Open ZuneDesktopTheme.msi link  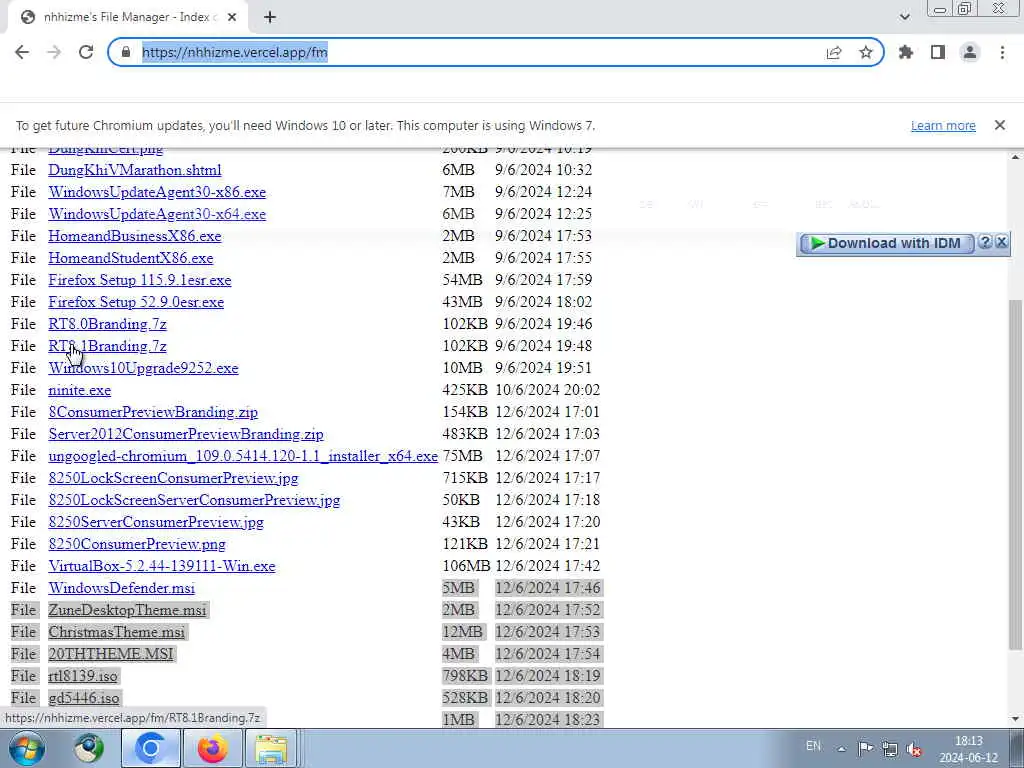point(127,611)
